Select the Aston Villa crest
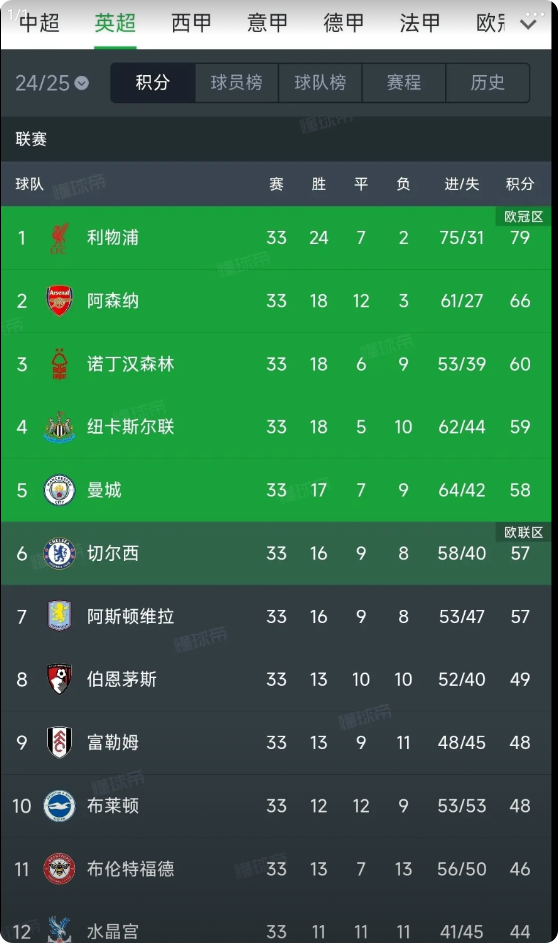Image resolution: width=558 pixels, height=943 pixels. click(59, 616)
